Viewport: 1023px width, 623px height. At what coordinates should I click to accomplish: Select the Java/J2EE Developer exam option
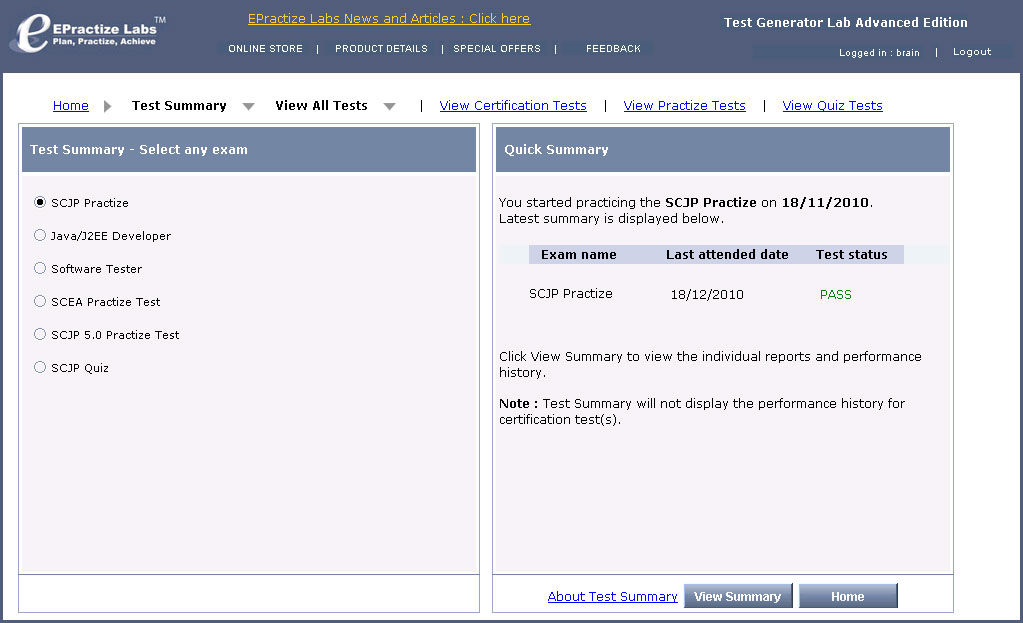coord(40,235)
